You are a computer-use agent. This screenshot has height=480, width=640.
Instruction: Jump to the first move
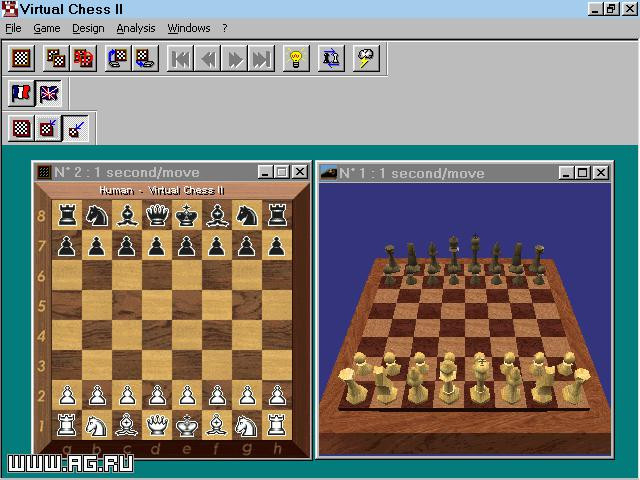(180, 59)
